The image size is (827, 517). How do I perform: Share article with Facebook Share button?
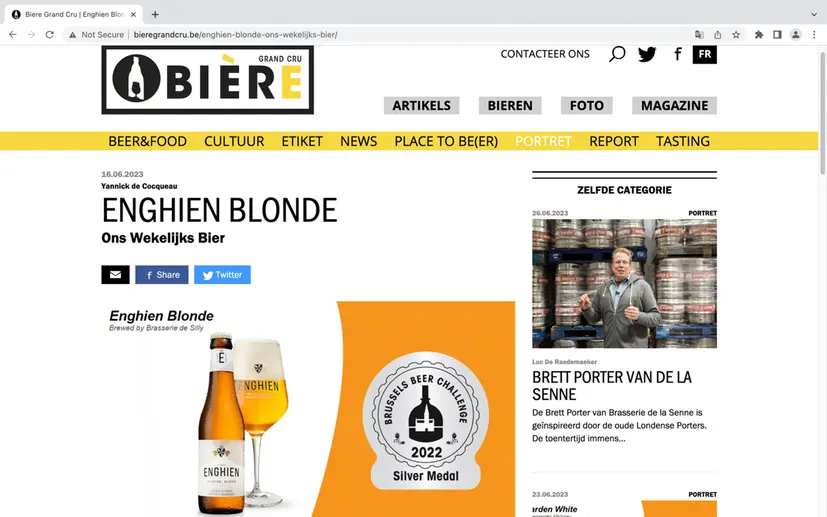coord(162,274)
